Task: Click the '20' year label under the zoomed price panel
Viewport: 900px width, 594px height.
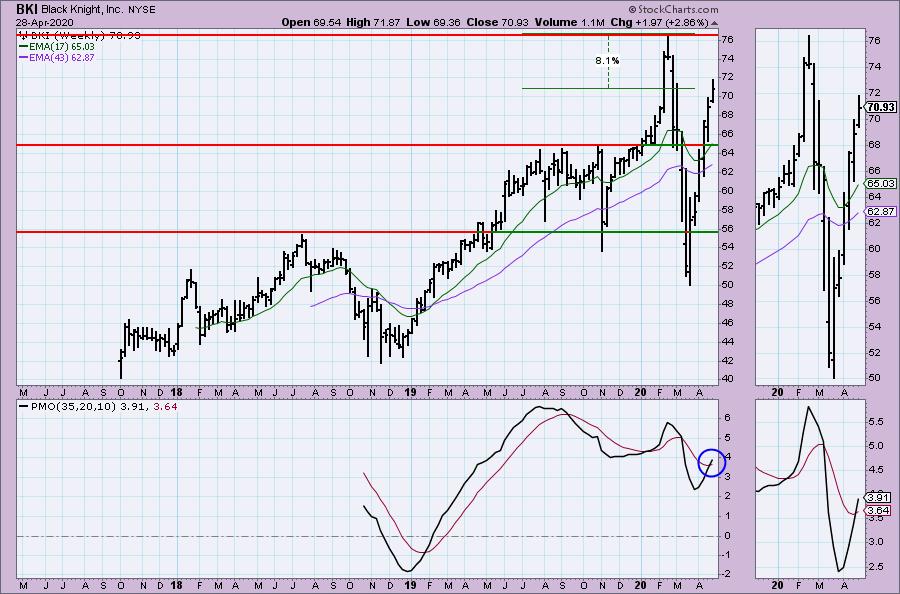Action: click(x=777, y=393)
